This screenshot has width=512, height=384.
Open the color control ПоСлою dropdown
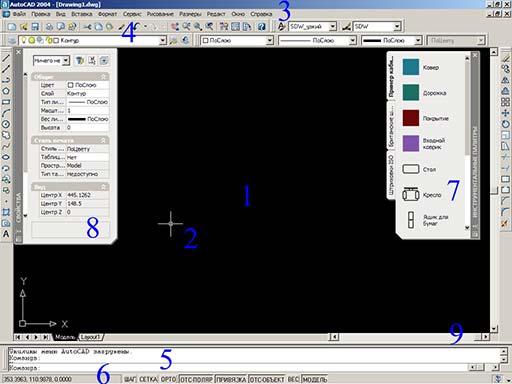[x=270, y=40]
